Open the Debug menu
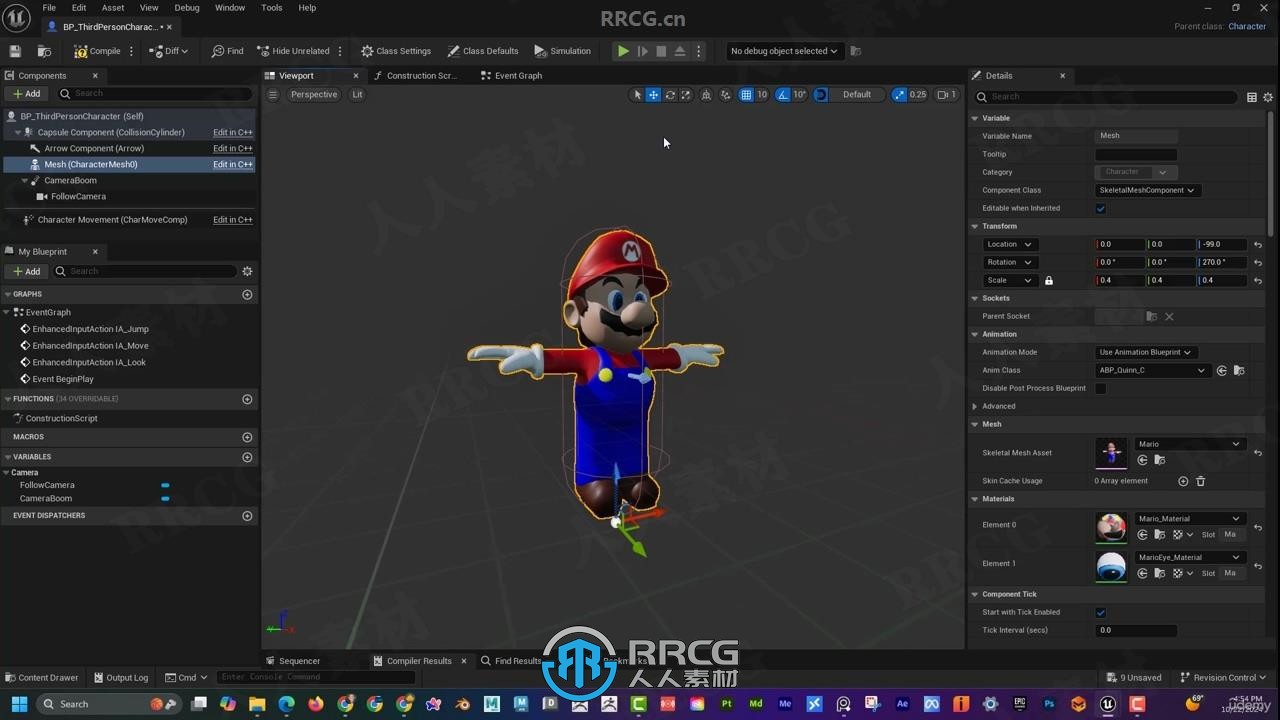This screenshot has width=1280, height=720. 187,8
